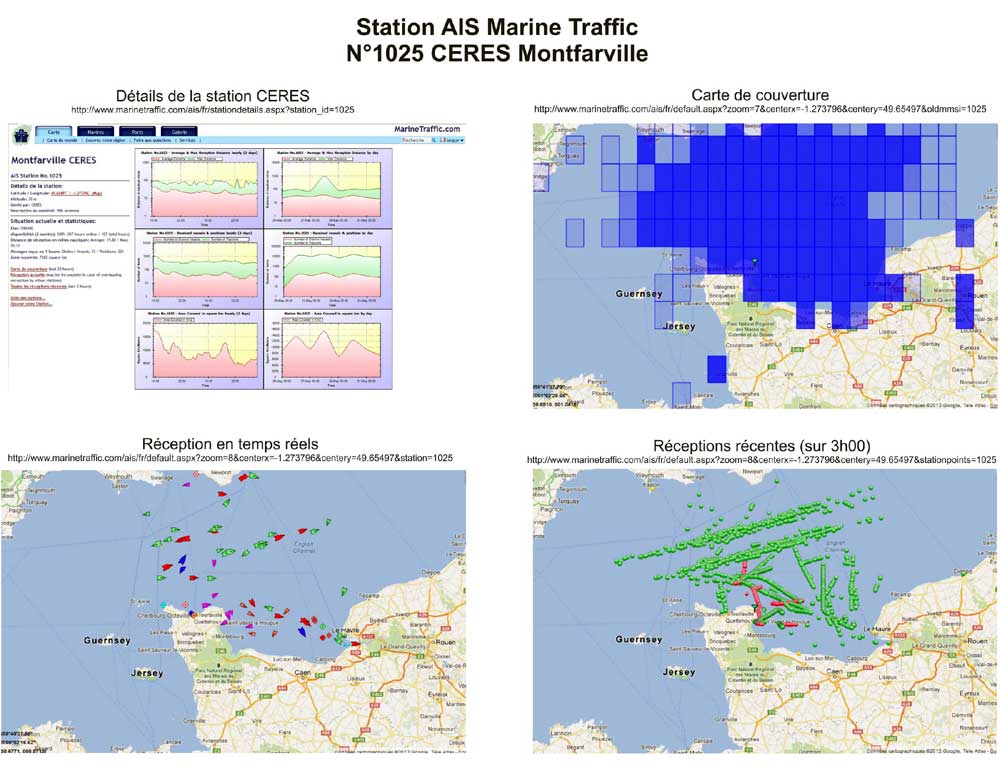Click the isolated dark blue coverage square near Granville
The width and height of the screenshot is (1000, 768).
point(717,369)
